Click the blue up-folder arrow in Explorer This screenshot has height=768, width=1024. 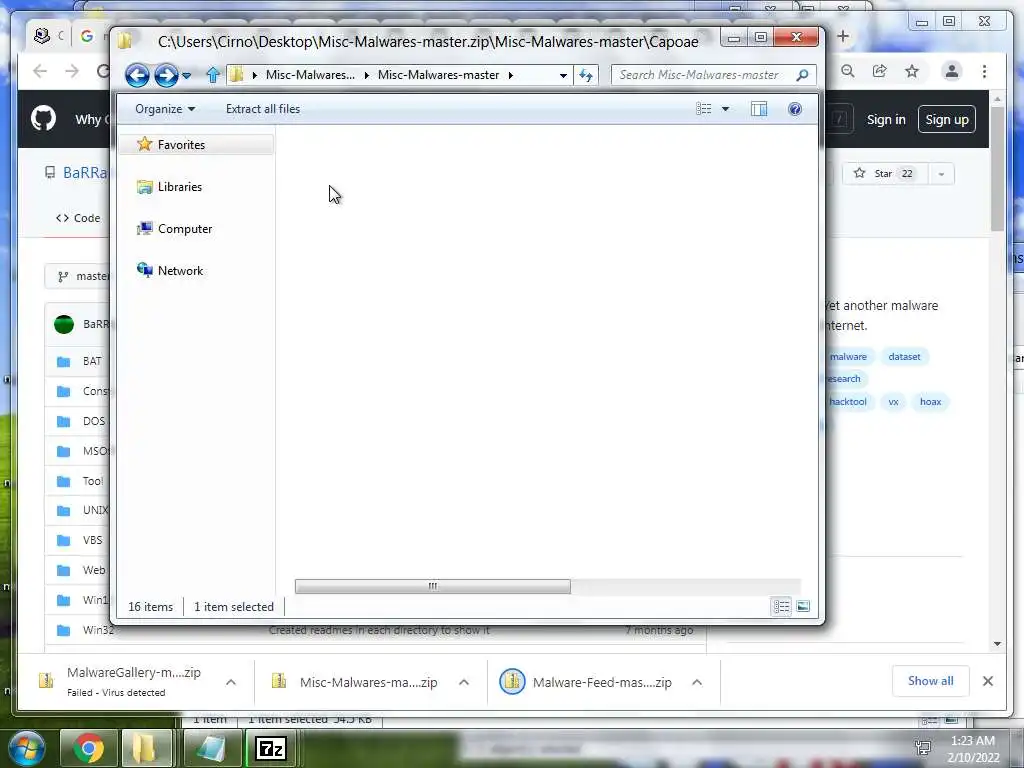click(x=213, y=75)
